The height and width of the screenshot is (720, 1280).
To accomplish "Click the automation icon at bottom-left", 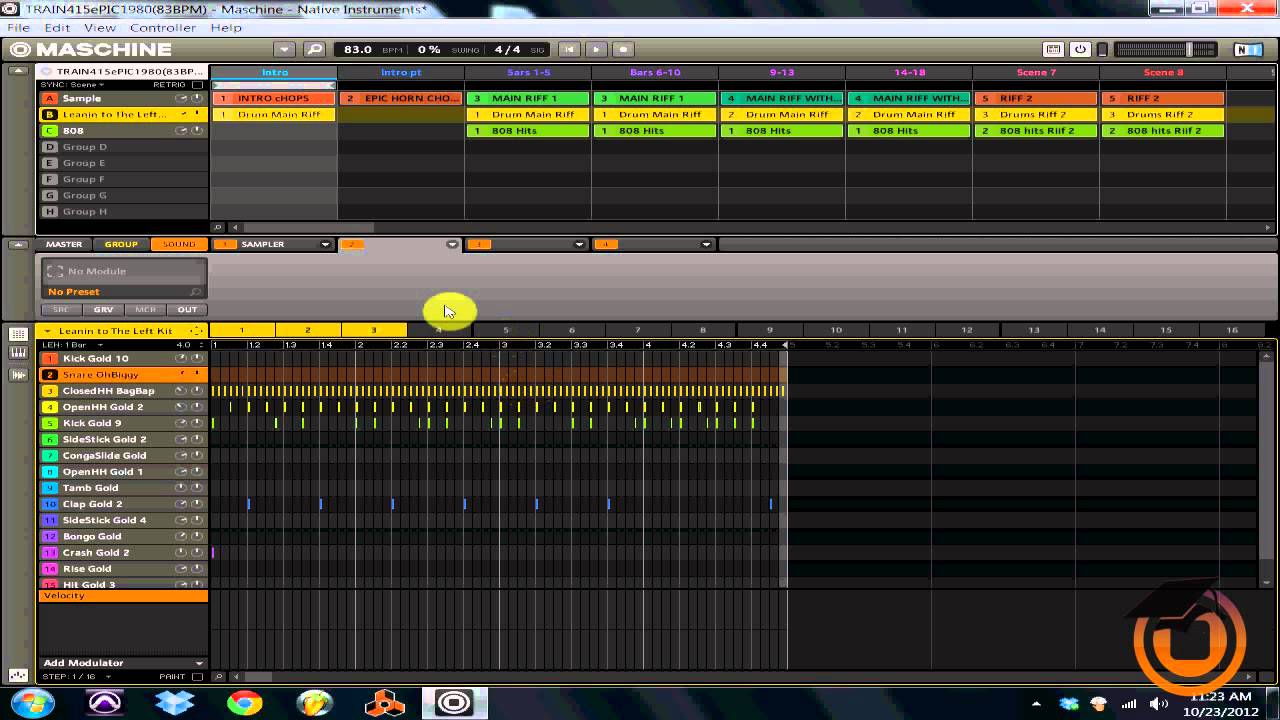I will 18,676.
